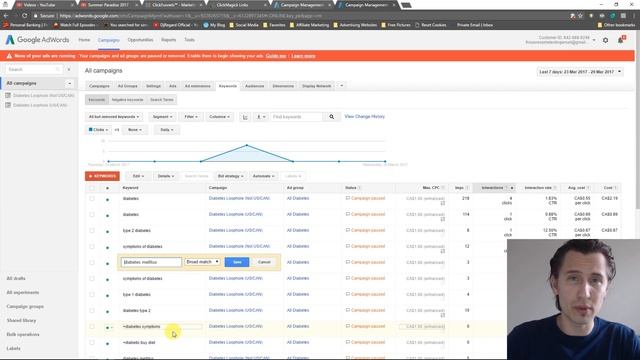Click the red + KEYWORDS button
The width and height of the screenshot is (640, 360).
point(102,176)
